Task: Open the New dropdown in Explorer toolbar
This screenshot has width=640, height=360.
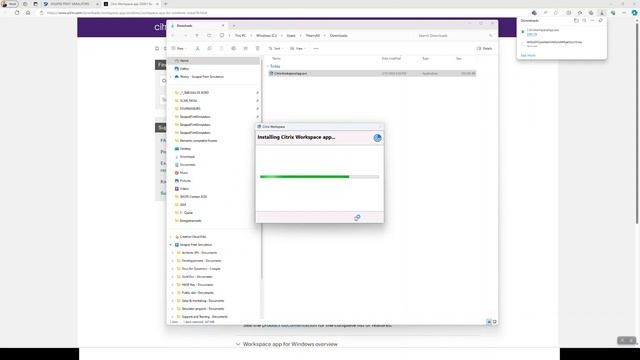Action: point(179,49)
